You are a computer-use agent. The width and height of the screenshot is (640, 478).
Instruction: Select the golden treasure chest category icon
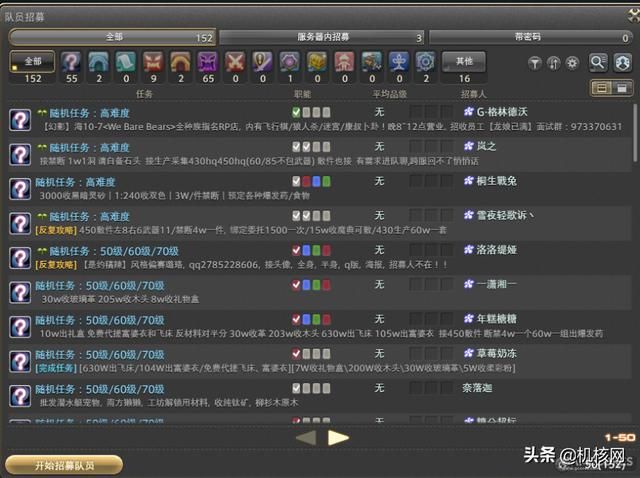click(317, 62)
